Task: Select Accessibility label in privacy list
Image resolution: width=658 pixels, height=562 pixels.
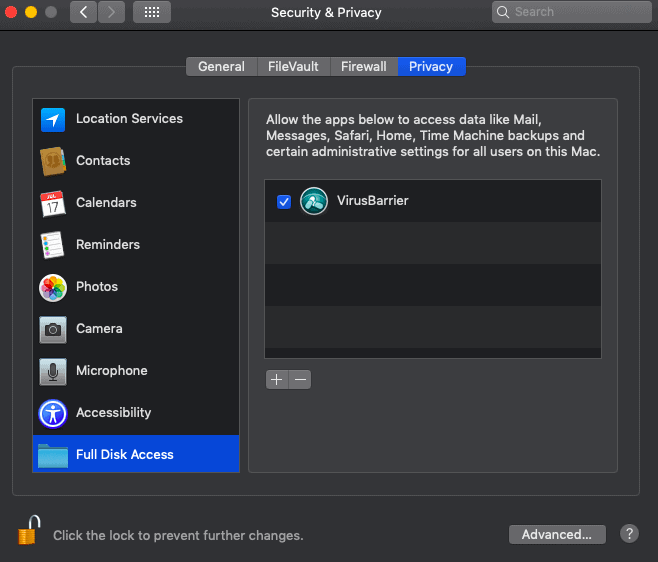Action: click(x=113, y=413)
